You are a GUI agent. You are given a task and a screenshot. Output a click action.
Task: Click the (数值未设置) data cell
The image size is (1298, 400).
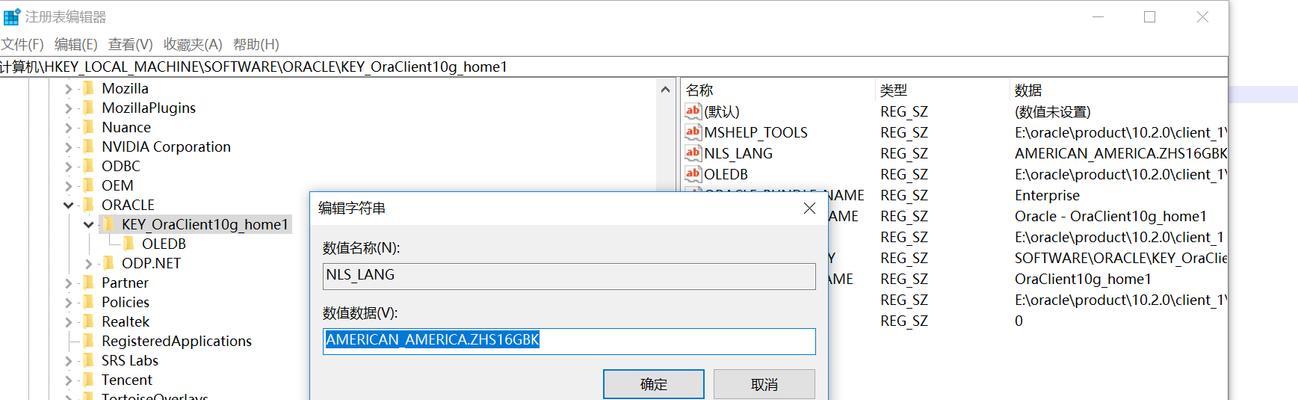click(1052, 111)
